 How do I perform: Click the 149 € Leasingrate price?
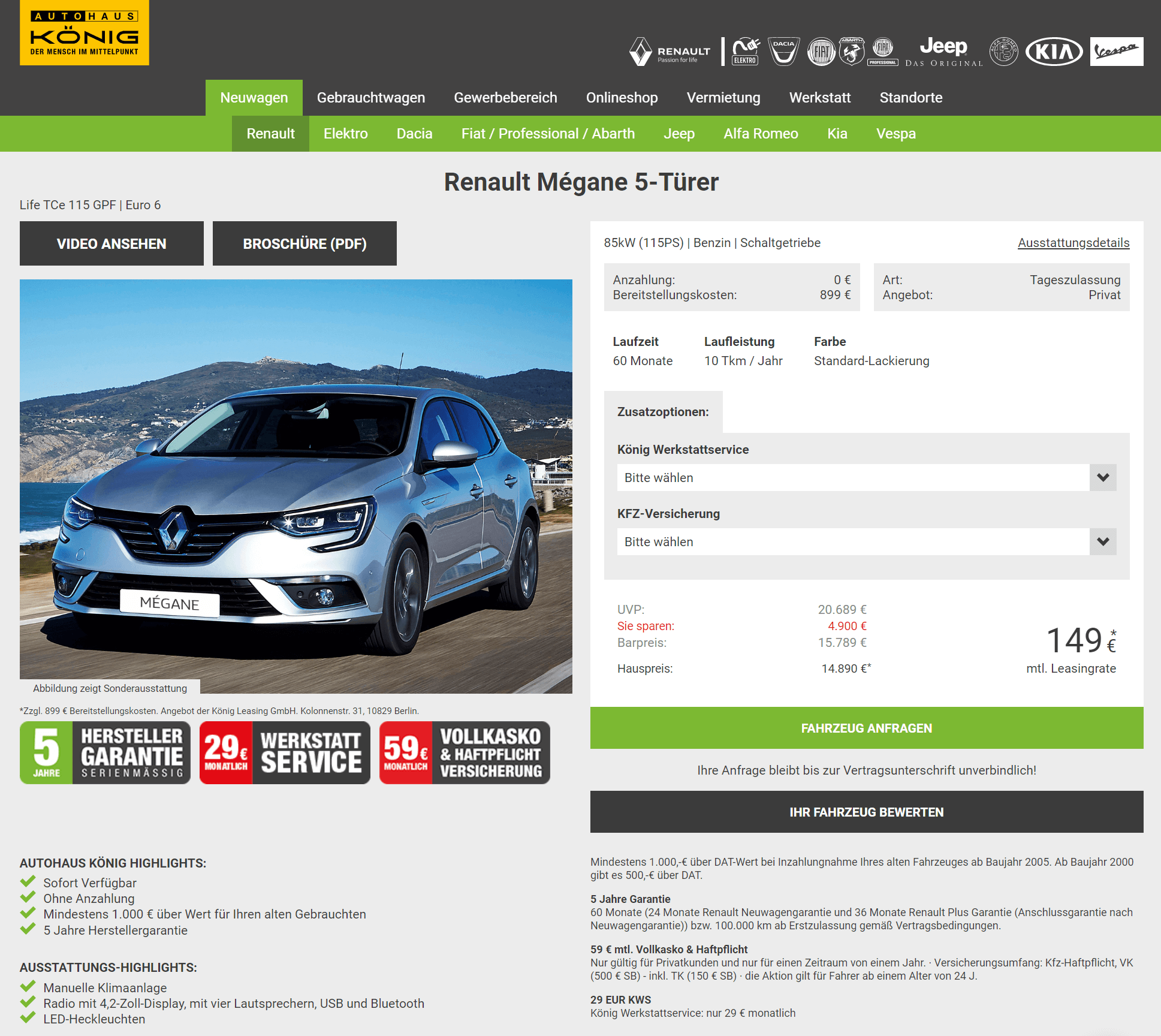tap(1081, 640)
